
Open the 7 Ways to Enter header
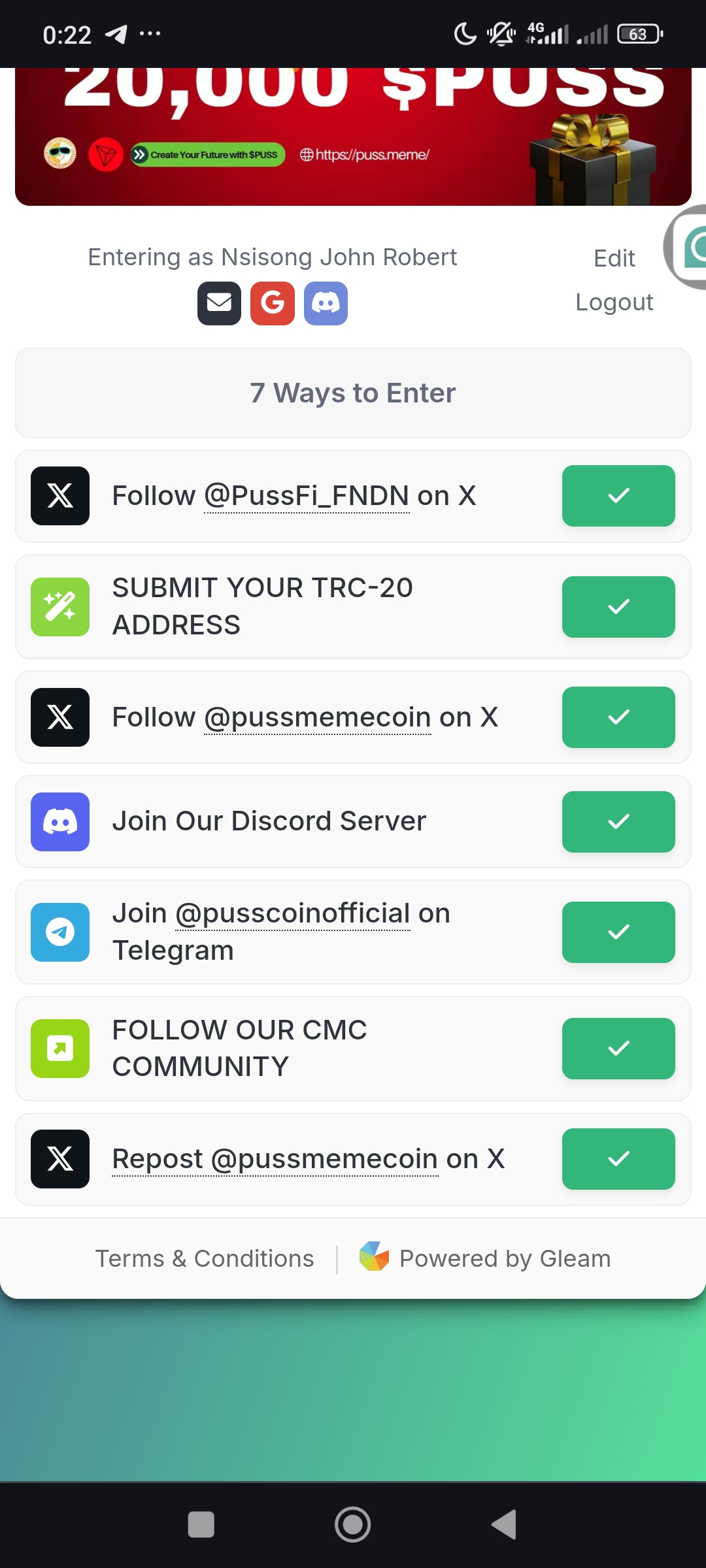pyautogui.click(x=353, y=393)
